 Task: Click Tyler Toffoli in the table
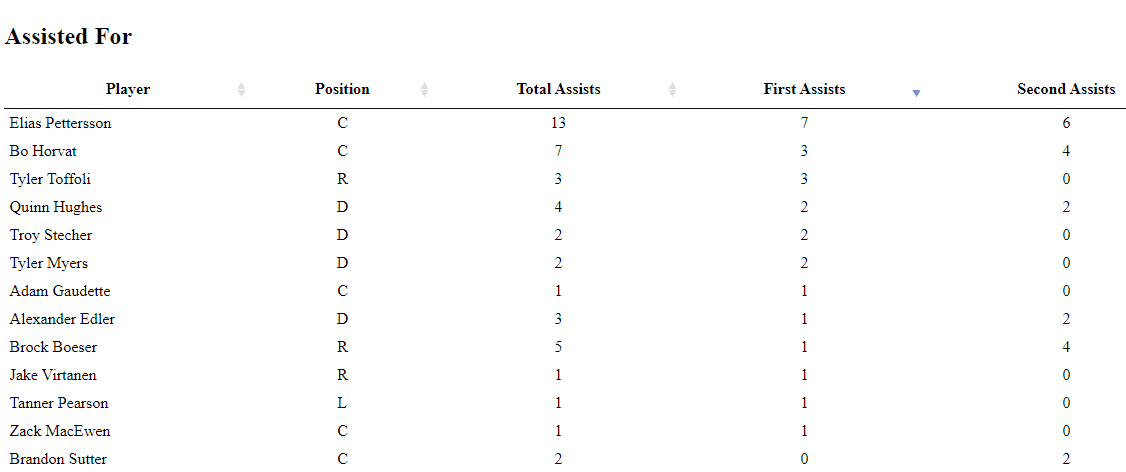point(50,179)
